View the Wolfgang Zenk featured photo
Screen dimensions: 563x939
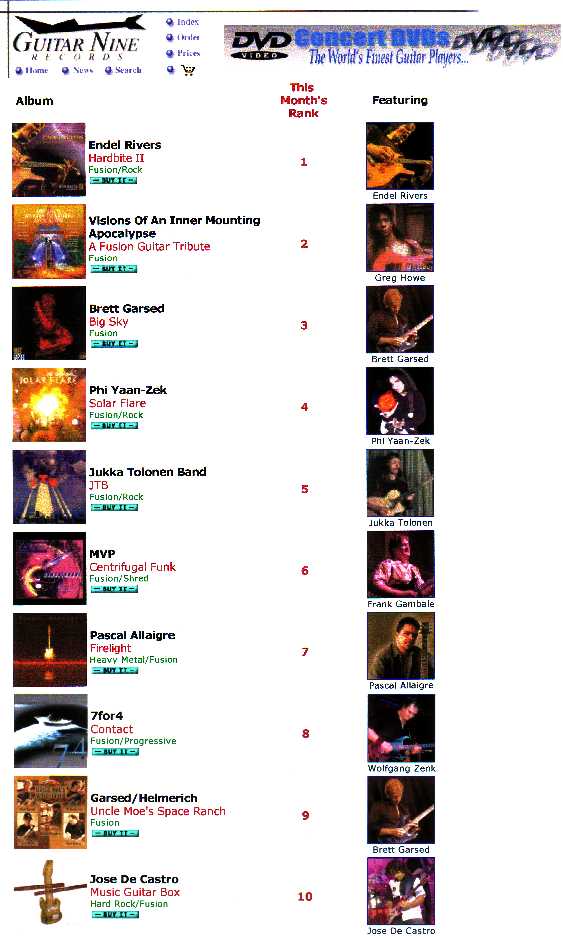coord(401,728)
